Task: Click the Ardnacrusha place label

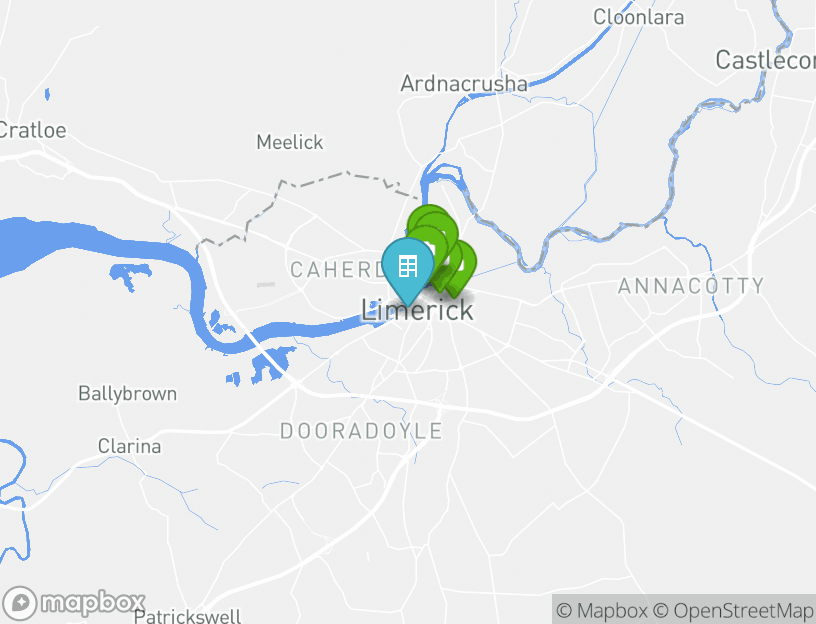Action: pyautogui.click(x=464, y=84)
